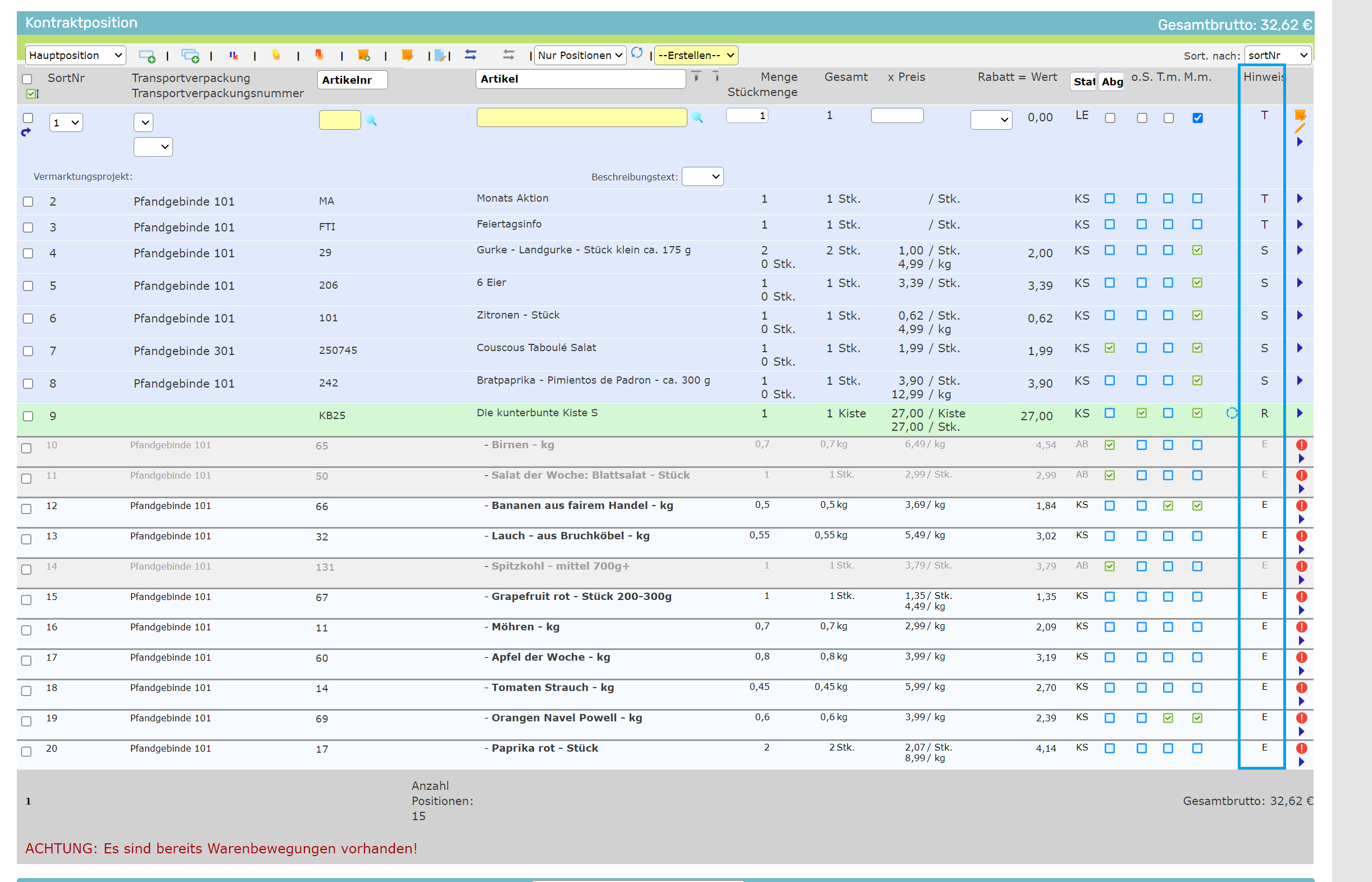Click the red warning icon in Birnen row

coord(1302,445)
